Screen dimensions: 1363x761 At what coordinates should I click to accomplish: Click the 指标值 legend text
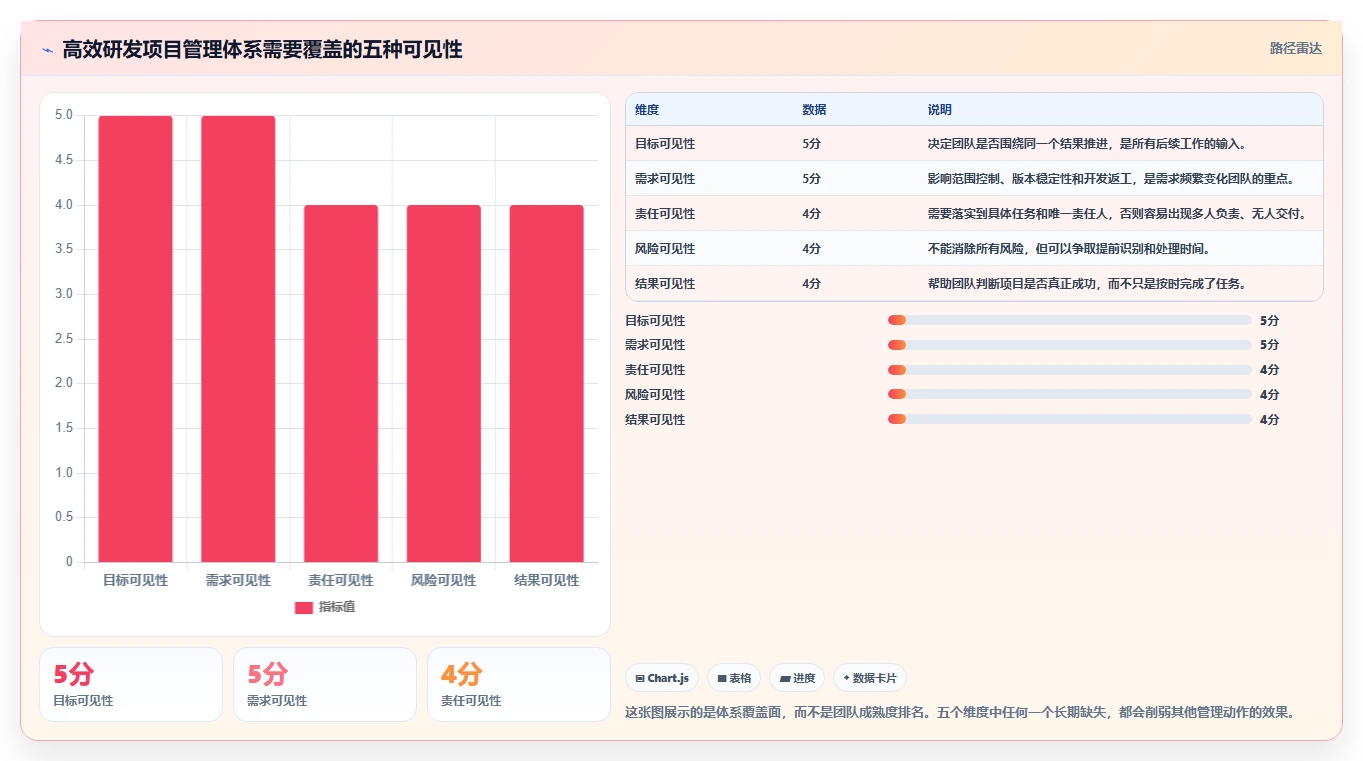point(337,608)
